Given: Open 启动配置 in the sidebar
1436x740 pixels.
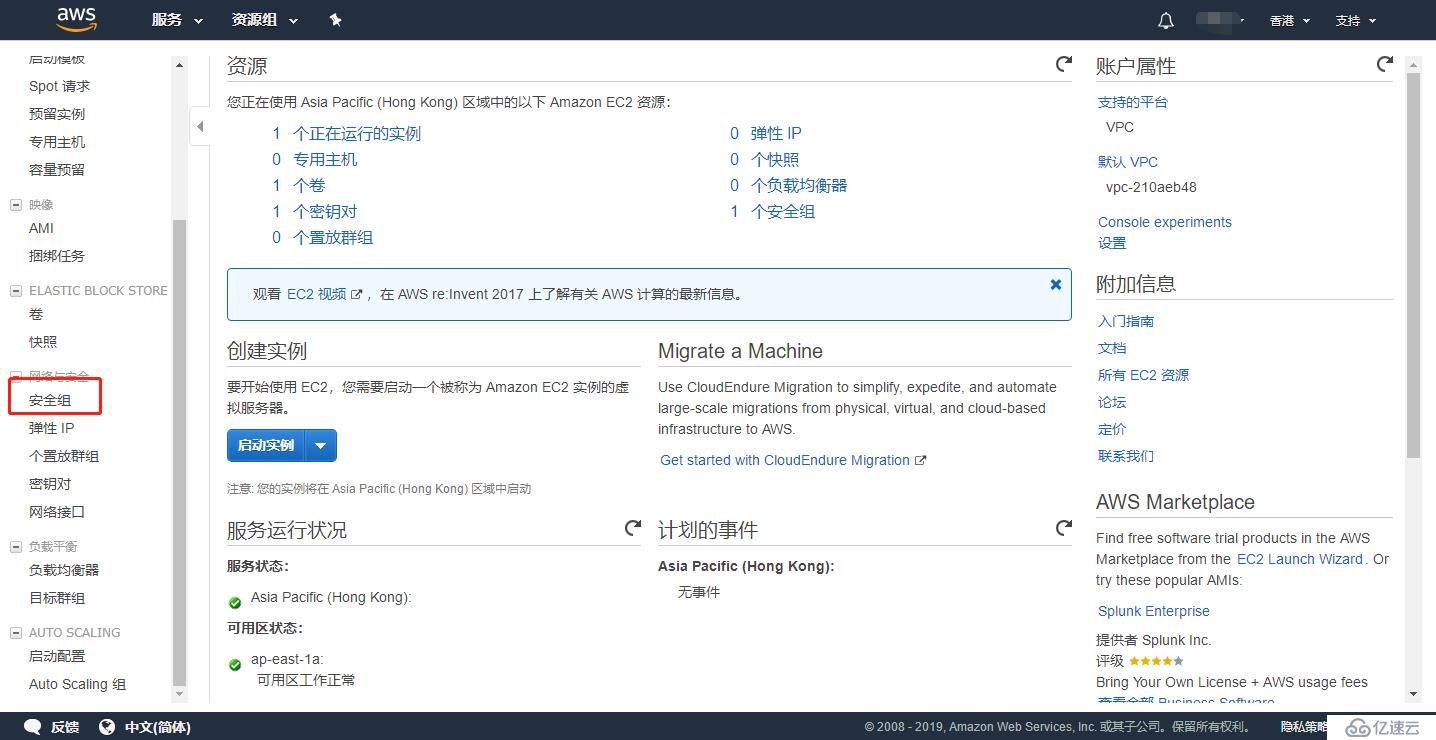Looking at the screenshot, I should (x=57, y=656).
